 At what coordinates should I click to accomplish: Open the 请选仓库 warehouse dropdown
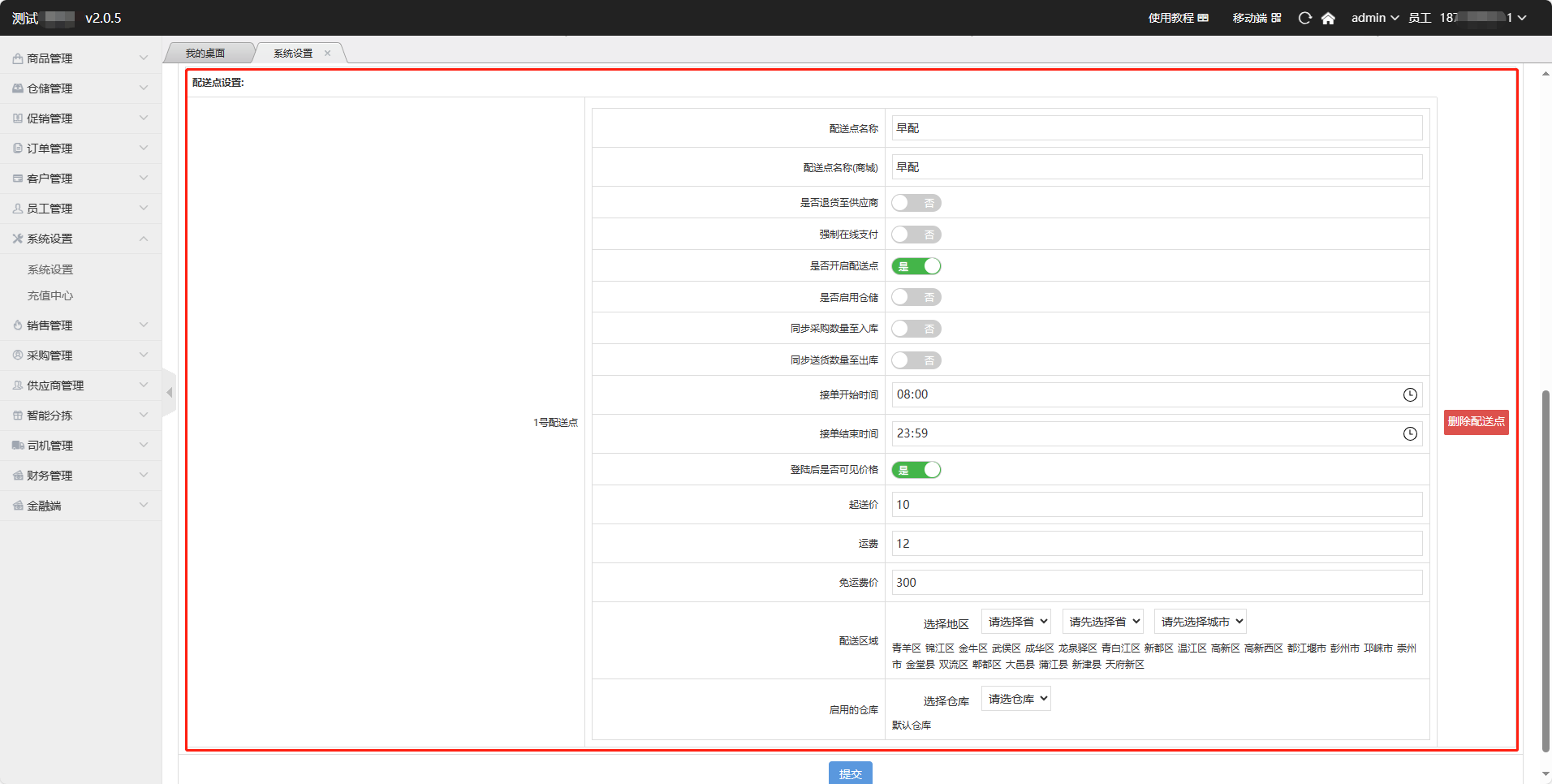pos(1015,699)
